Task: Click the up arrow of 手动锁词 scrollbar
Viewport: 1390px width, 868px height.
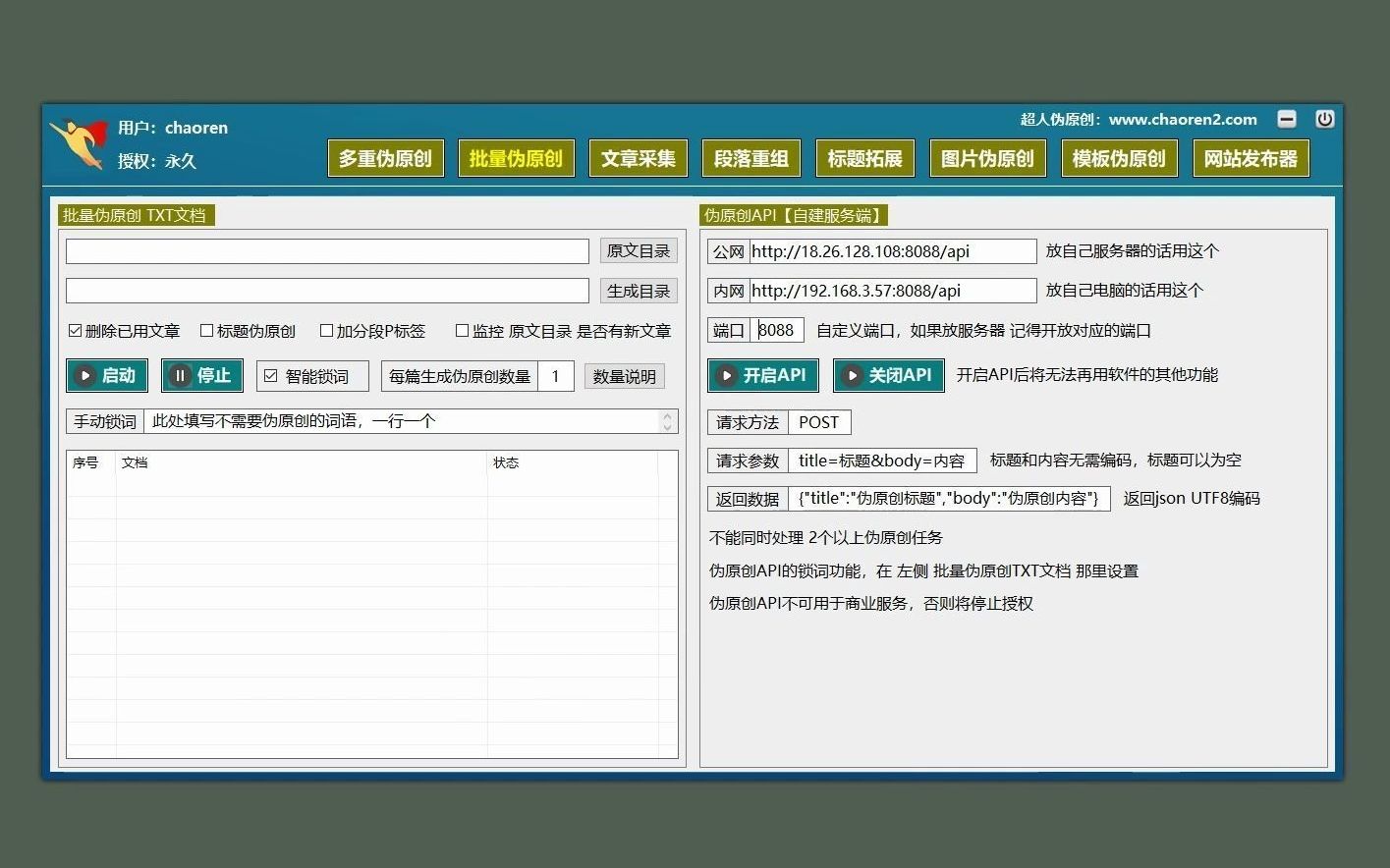Action: pos(668,415)
